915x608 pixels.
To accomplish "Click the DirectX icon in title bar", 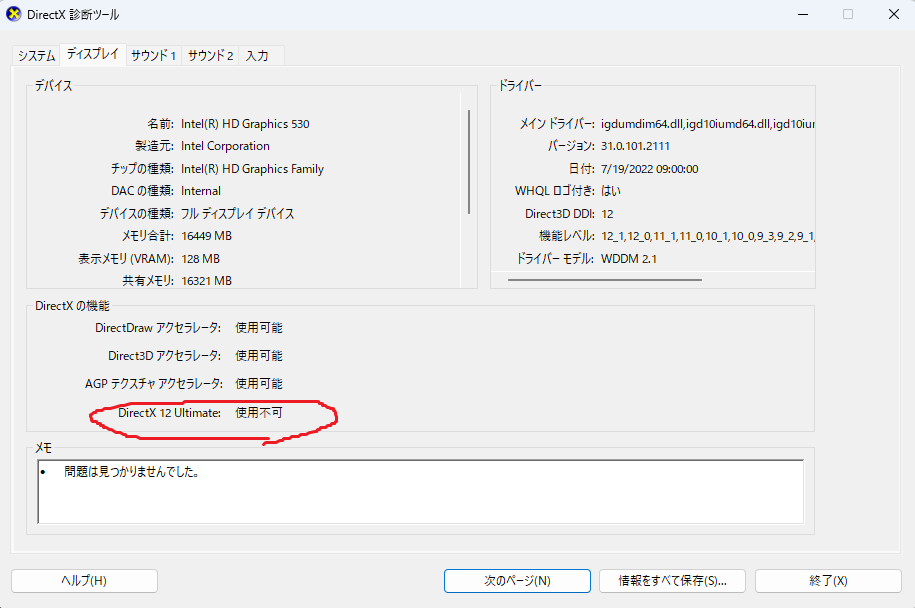I will (x=13, y=14).
